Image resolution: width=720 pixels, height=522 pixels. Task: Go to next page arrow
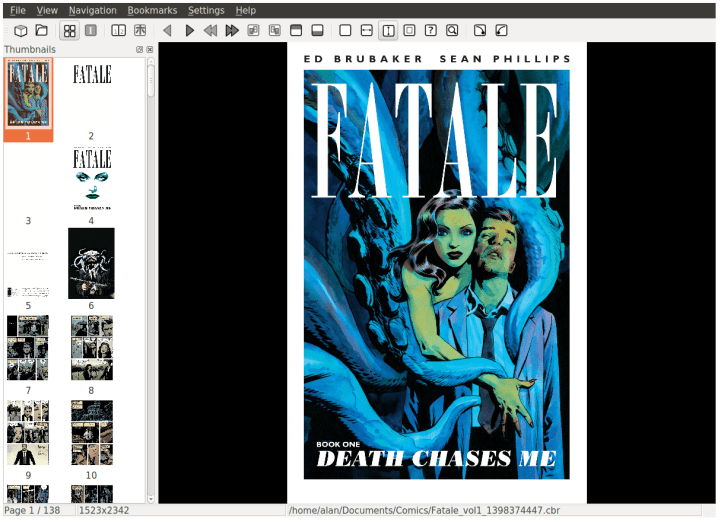[x=189, y=31]
